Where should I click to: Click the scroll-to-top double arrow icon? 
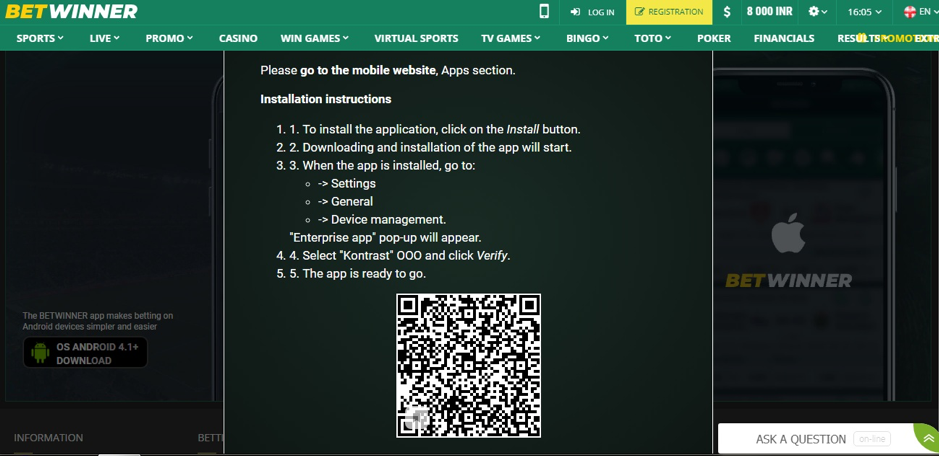click(x=928, y=439)
